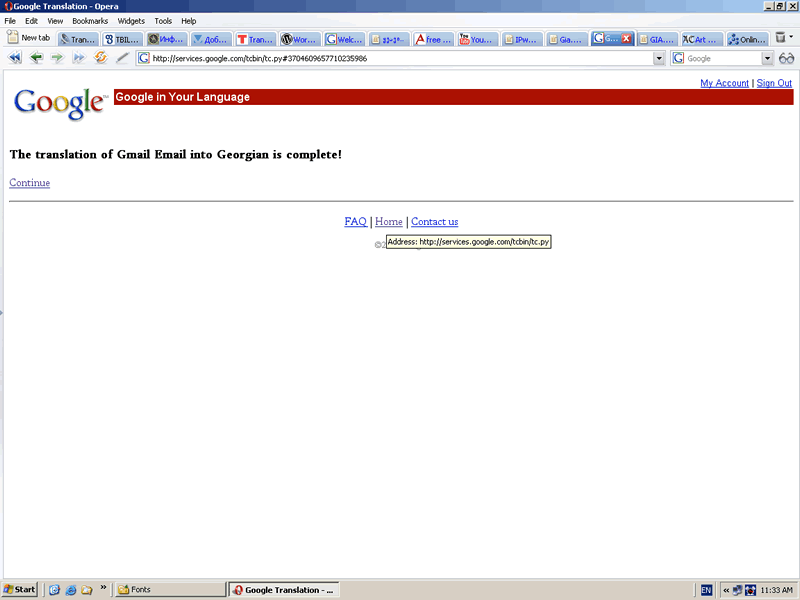
Task: Open the tab bar menu arrow beside trash
Action: pyautogui.click(x=791, y=37)
